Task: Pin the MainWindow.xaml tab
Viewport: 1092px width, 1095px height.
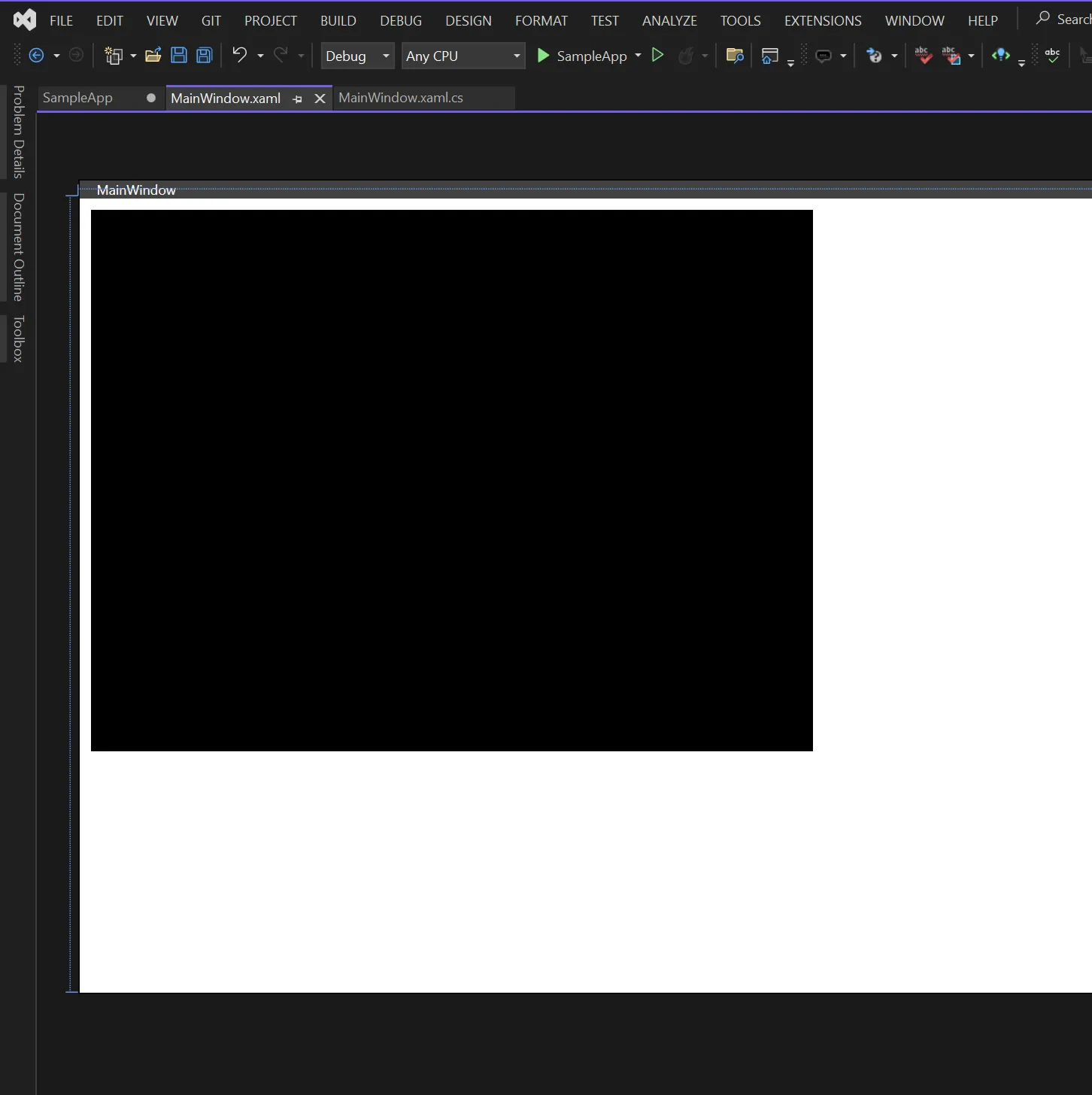Action: 297,99
